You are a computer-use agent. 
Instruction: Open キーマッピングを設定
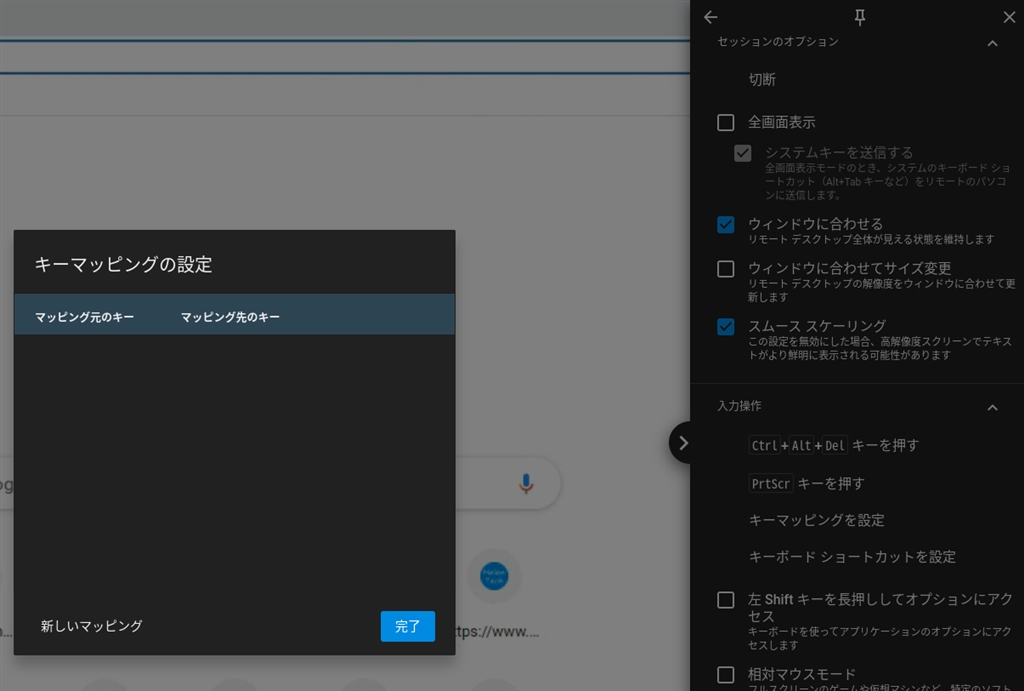pos(816,521)
